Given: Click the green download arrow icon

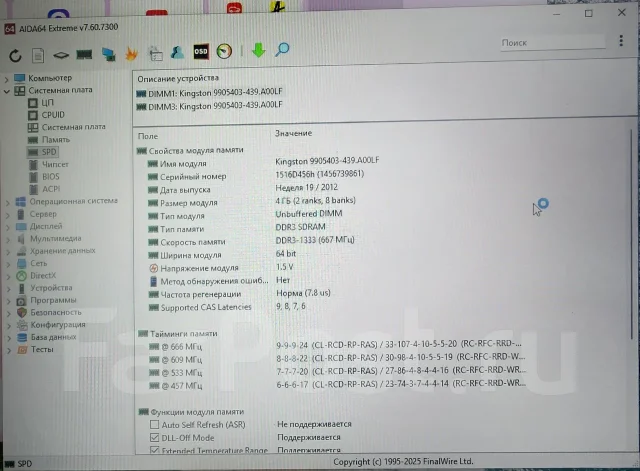Looking at the screenshot, I should (x=259, y=50).
